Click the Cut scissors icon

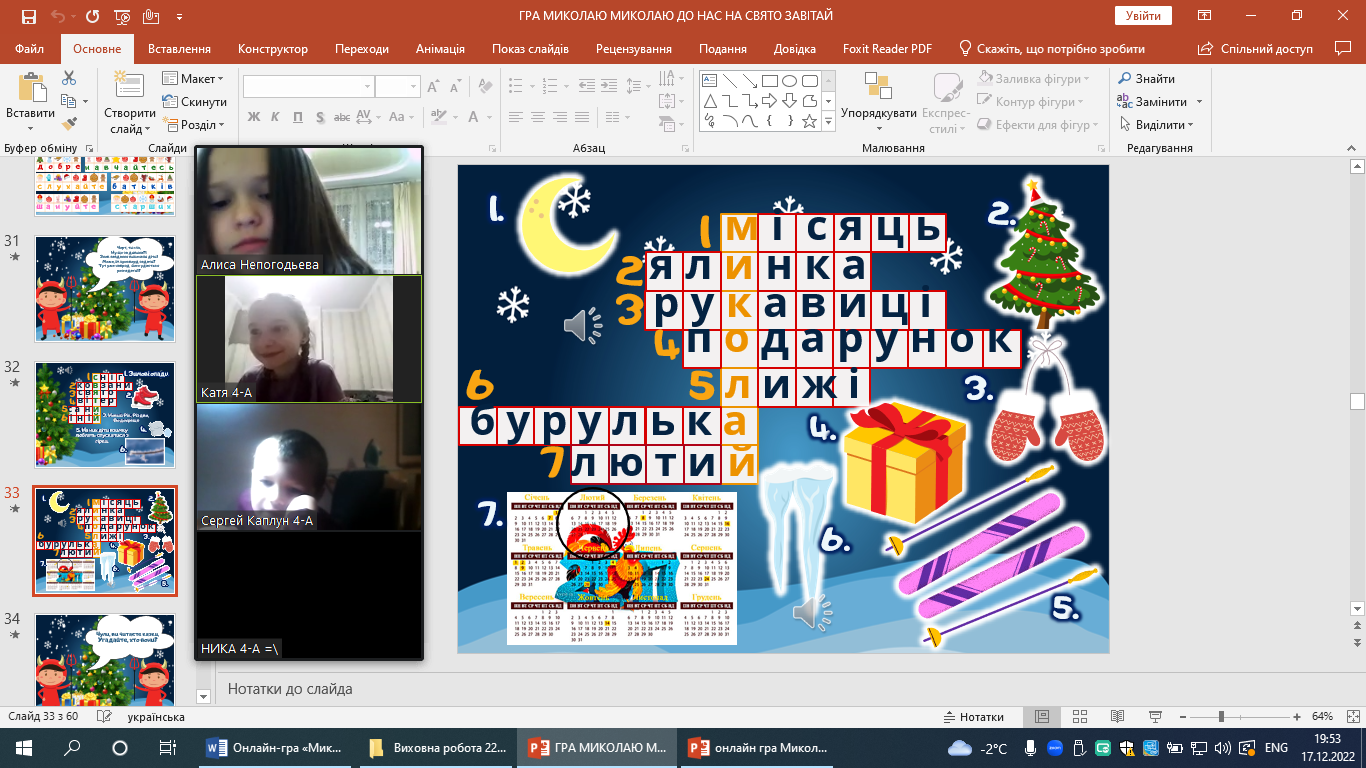(69, 78)
